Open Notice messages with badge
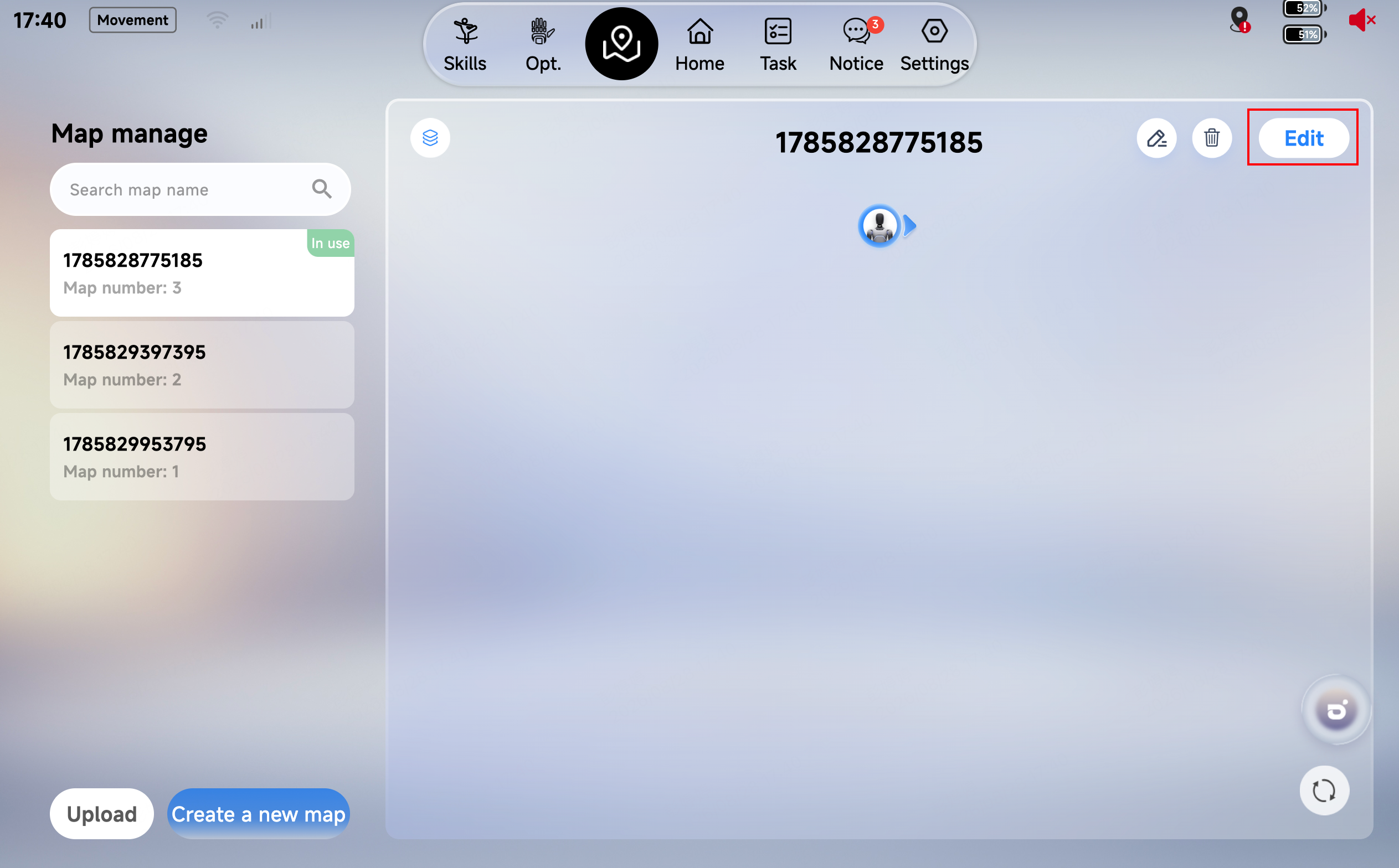The image size is (1399, 868). click(x=856, y=45)
